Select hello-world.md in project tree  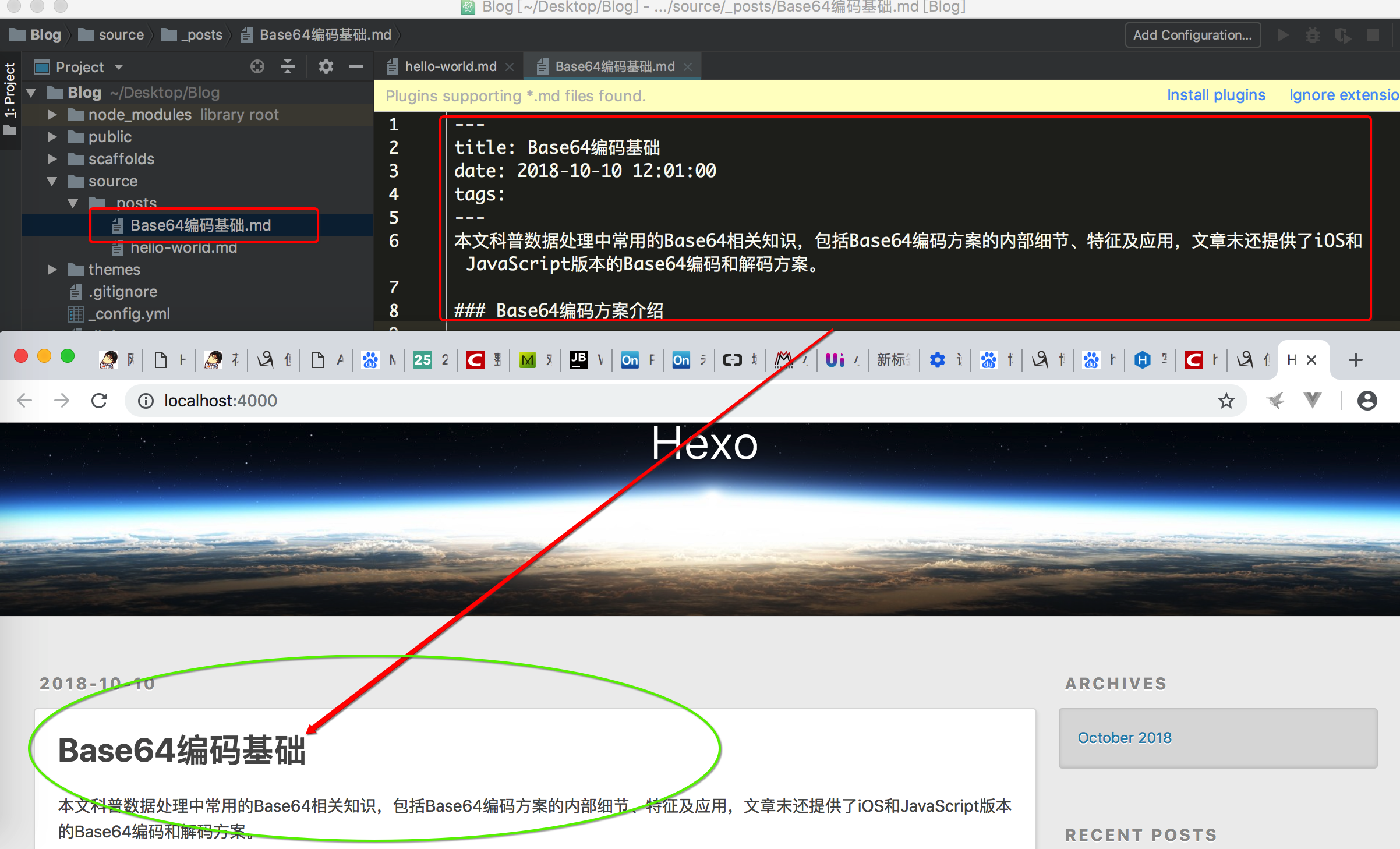click(x=183, y=248)
